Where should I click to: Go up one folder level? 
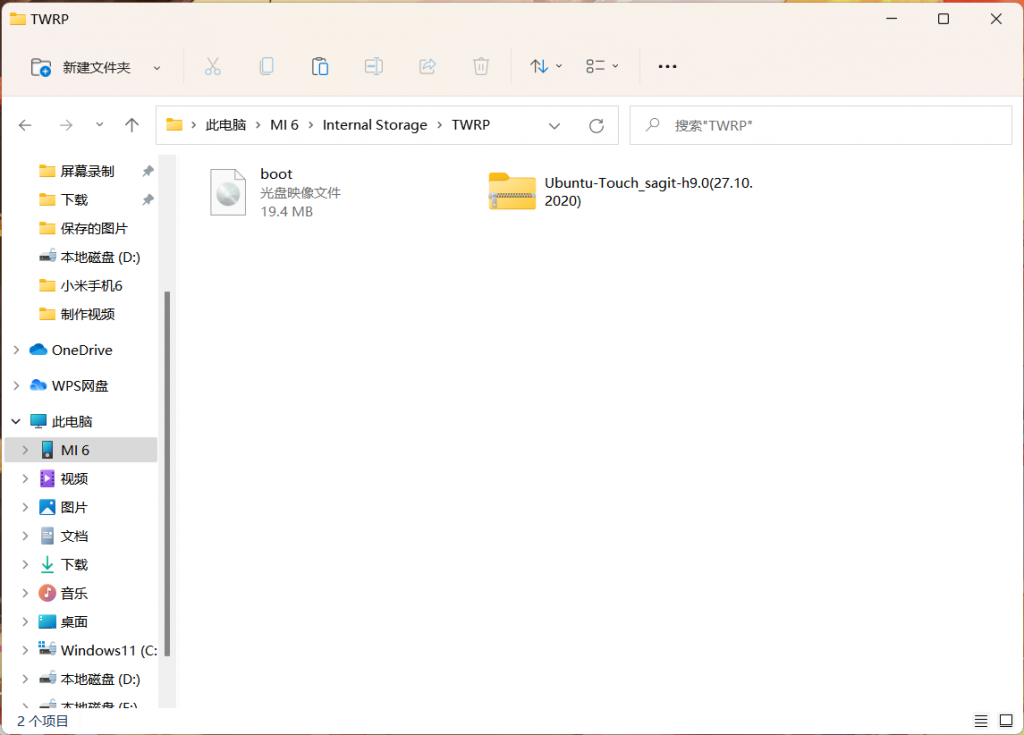tap(132, 125)
